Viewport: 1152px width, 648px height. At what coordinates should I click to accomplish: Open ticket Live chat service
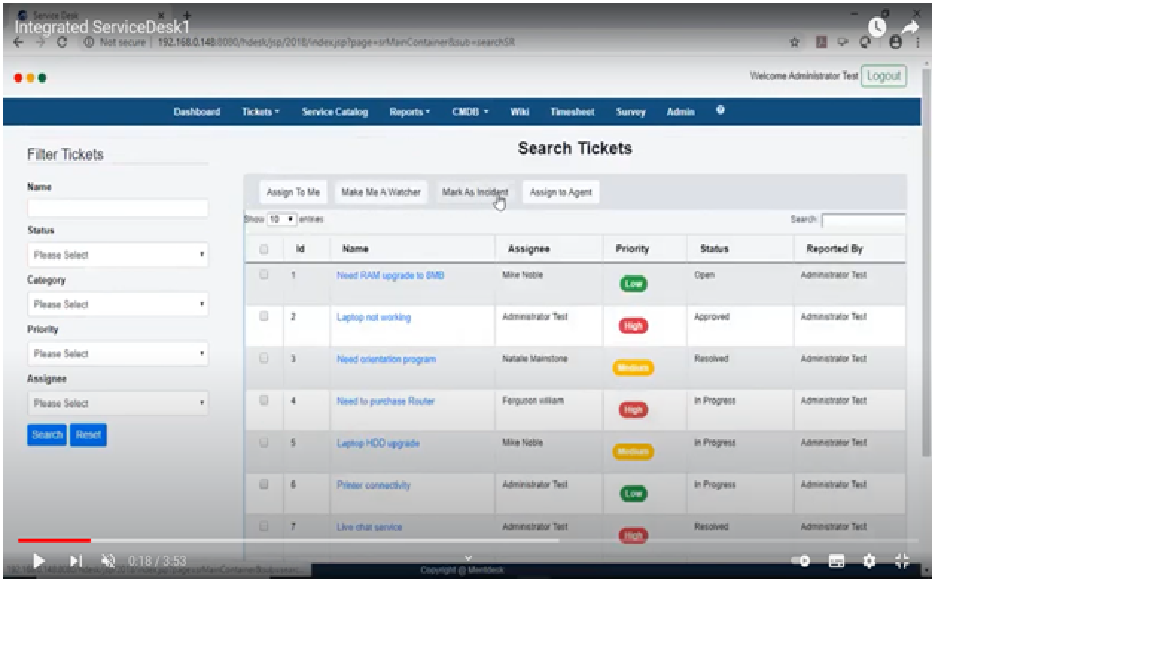[369, 528]
